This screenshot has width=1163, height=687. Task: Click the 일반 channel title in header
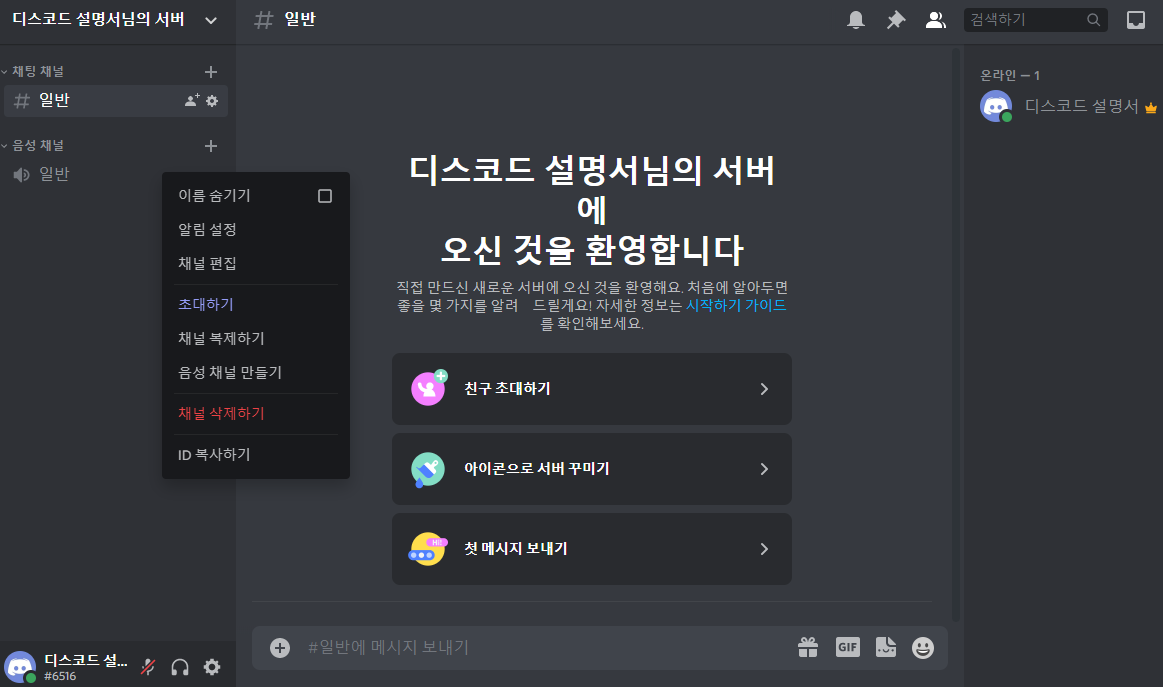pyautogui.click(x=300, y=20)
